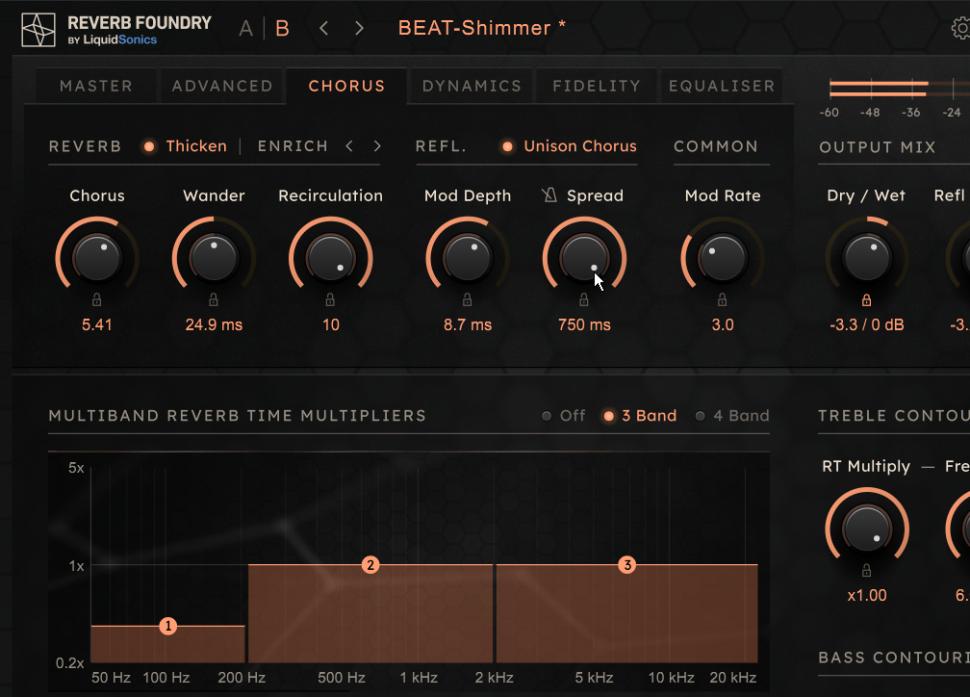Select the B preset slot
Viewport: 970px width, 697px height.
click(282, 28)
